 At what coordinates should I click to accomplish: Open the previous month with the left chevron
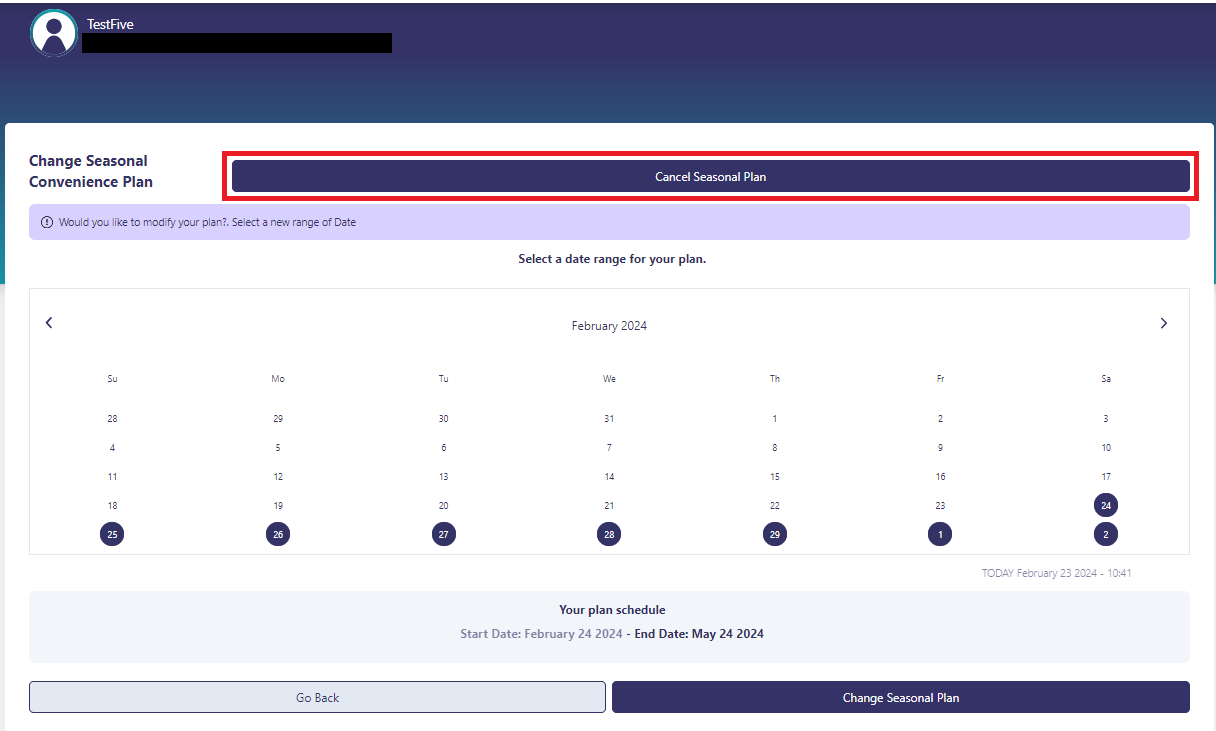[x=48, y=322]
